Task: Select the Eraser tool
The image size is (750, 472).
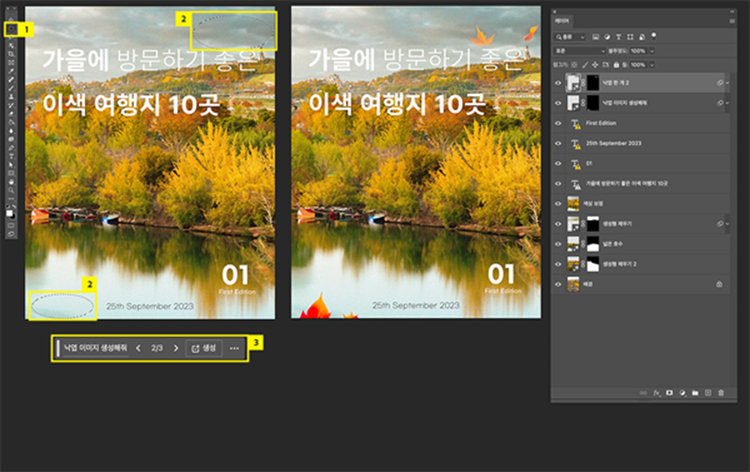Action: pos(11,114)
